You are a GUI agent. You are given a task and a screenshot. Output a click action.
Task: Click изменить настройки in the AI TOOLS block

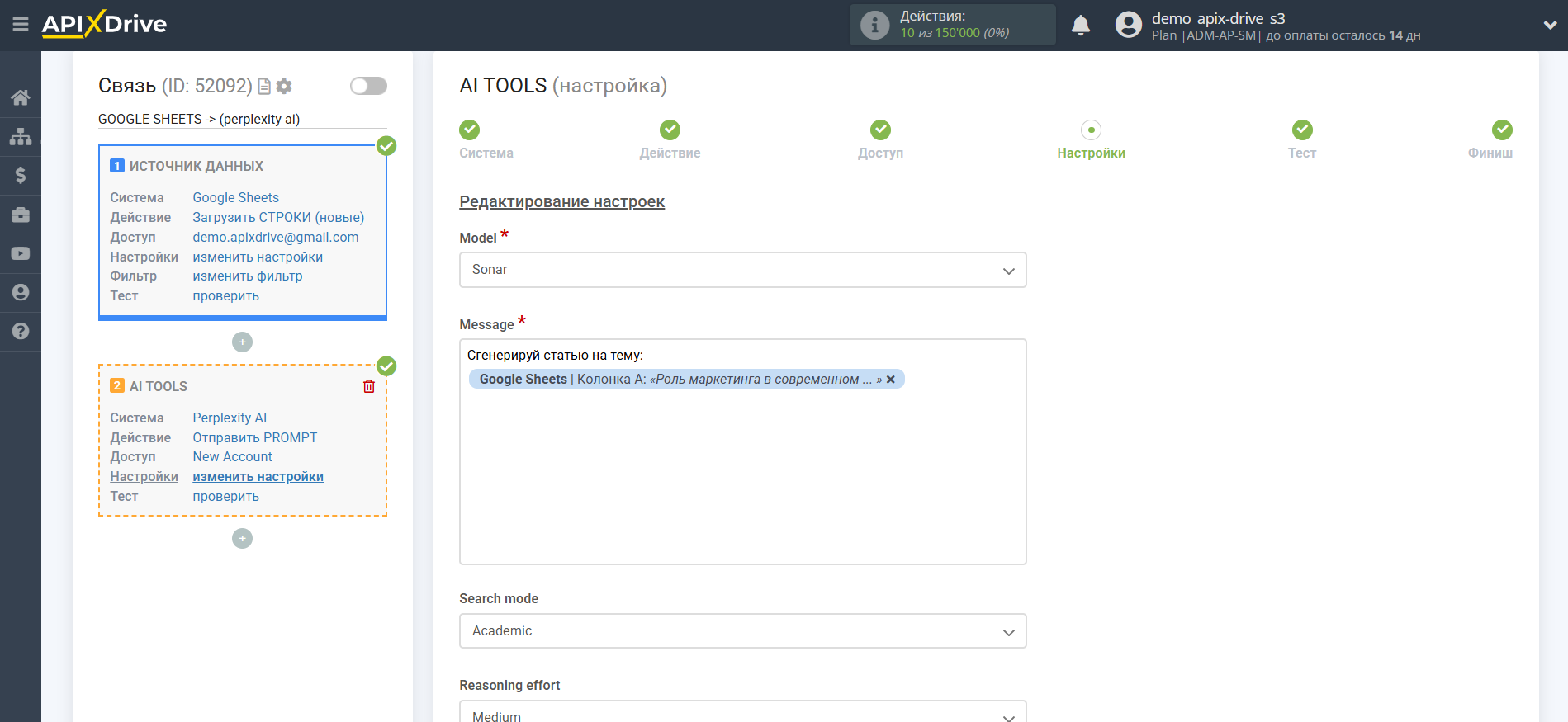[x=258, y=476]
